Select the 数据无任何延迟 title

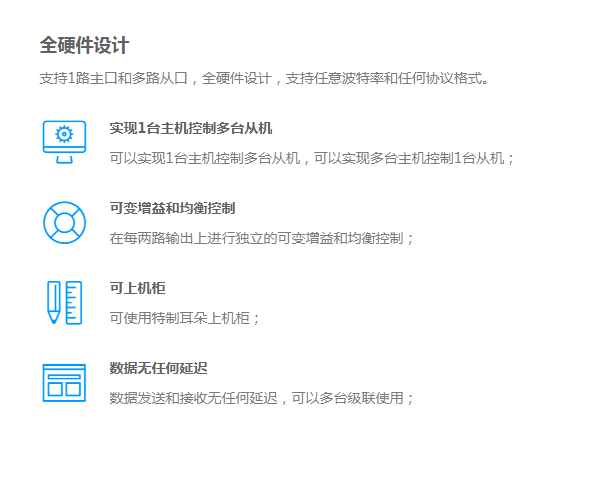[158, 368]
